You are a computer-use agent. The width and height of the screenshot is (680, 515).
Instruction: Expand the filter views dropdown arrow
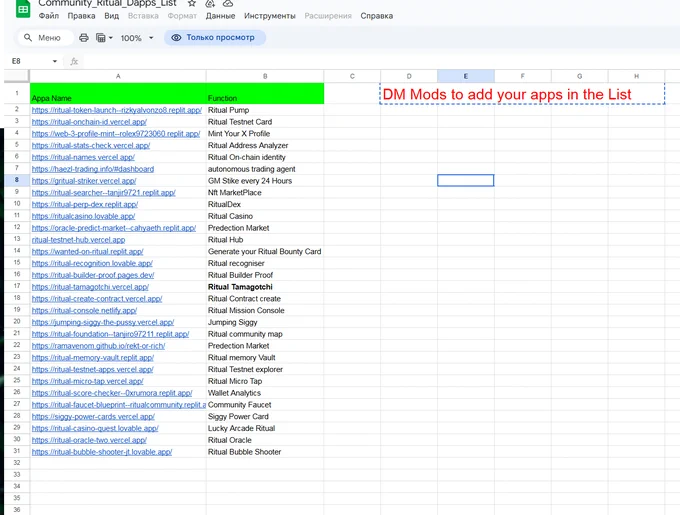click(111, 38)
